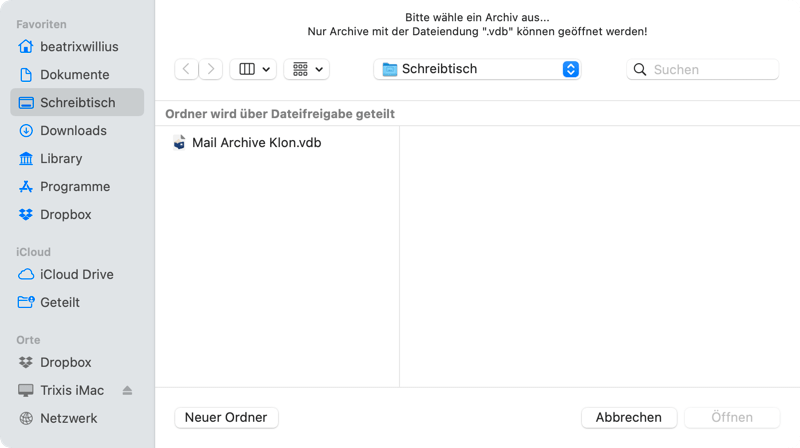Viewport: 800px width, 448px height.
Task: Click the iCloud section header
Action: tap(33, 252)
